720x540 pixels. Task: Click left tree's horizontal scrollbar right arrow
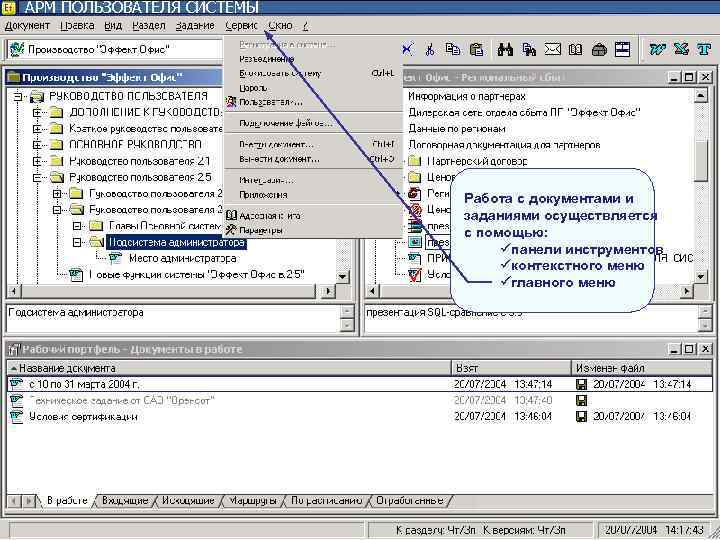(327, 291)
